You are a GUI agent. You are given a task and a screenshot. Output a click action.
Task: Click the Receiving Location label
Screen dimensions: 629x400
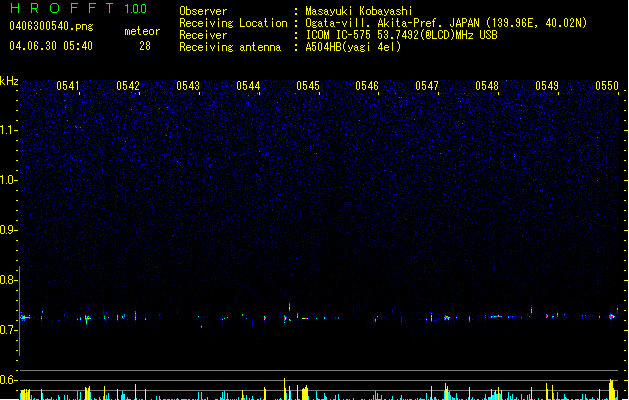pyautogui.click(x=233, y=23)
